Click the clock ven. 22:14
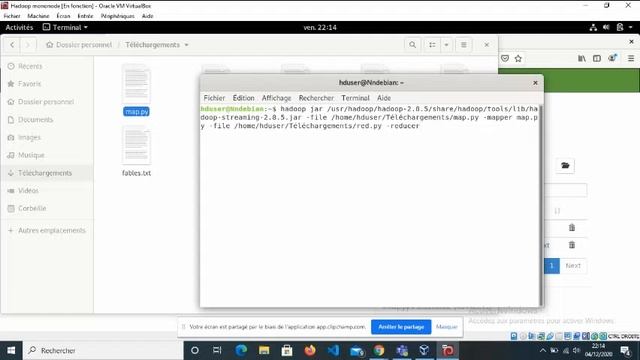Screen dimensions: 640x360 coord(320,27)
